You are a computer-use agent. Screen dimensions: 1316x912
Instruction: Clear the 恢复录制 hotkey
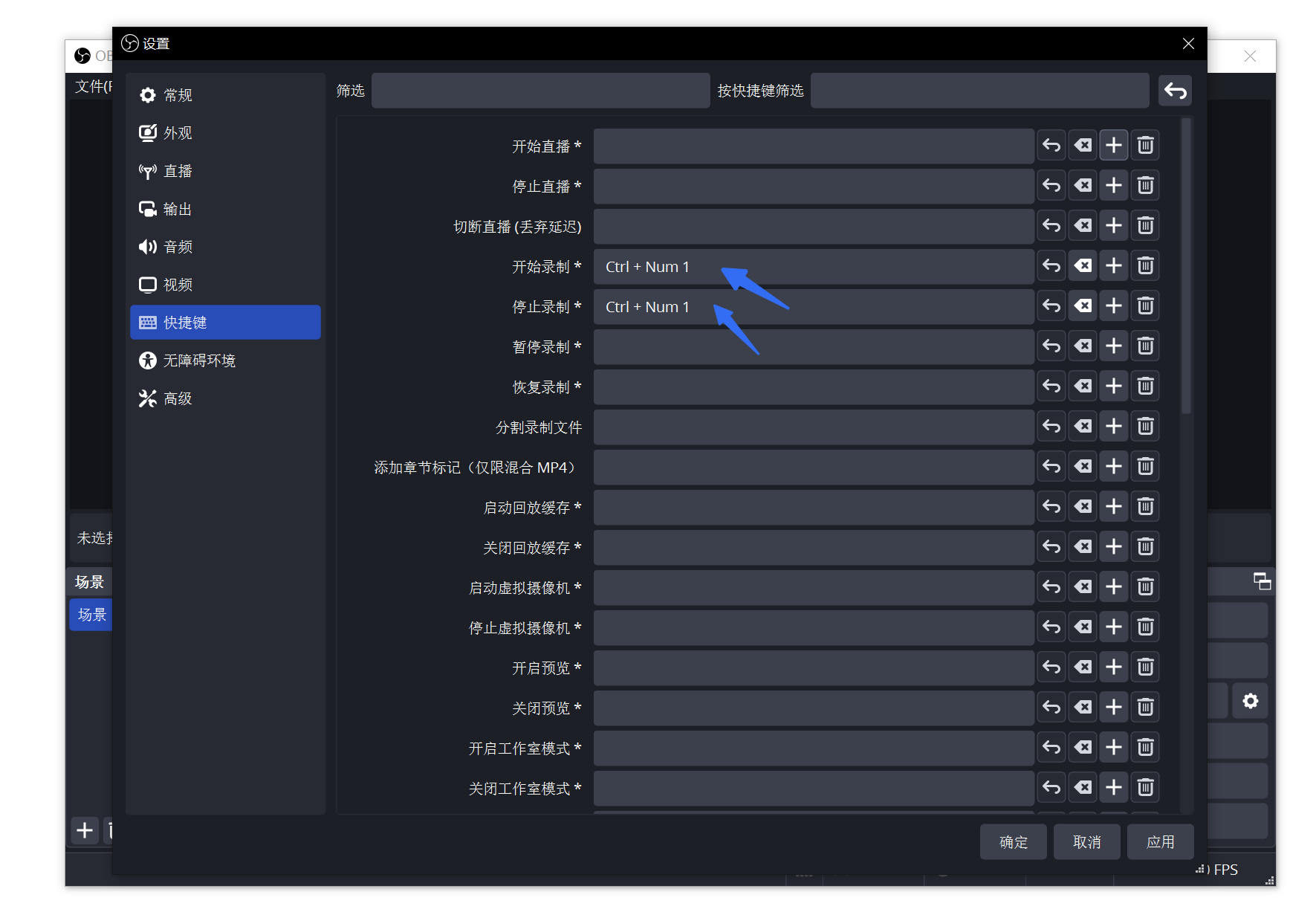click(x=1083, y=387)
